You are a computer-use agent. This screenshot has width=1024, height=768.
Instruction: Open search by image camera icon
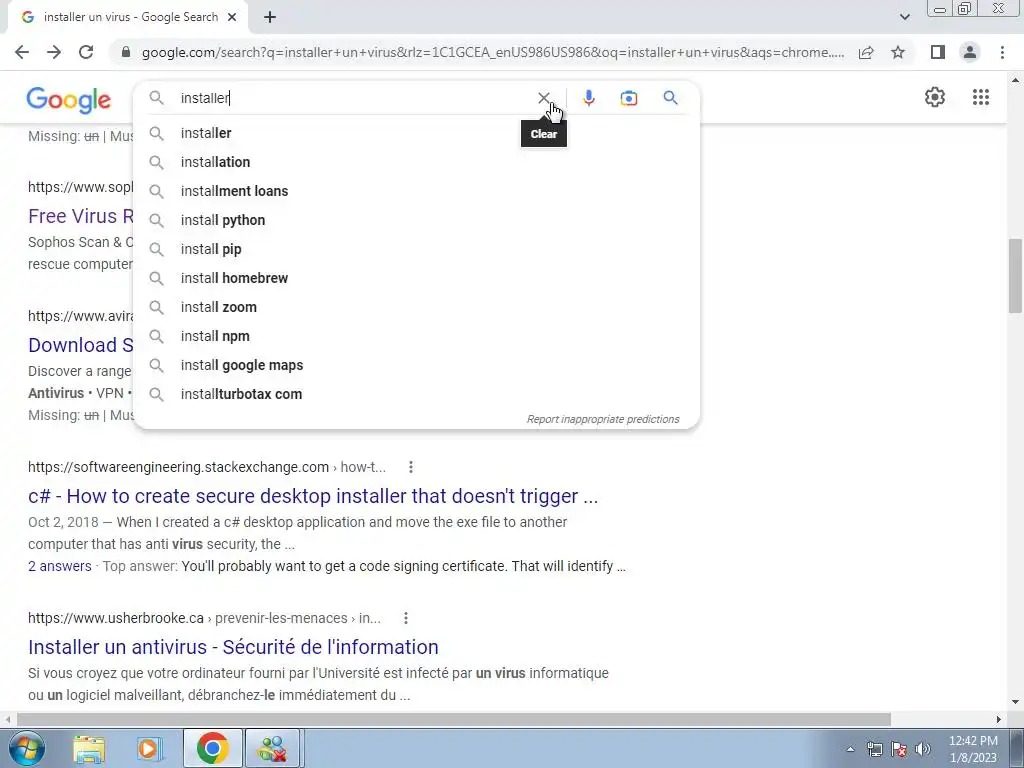click(x=628, y=98)
